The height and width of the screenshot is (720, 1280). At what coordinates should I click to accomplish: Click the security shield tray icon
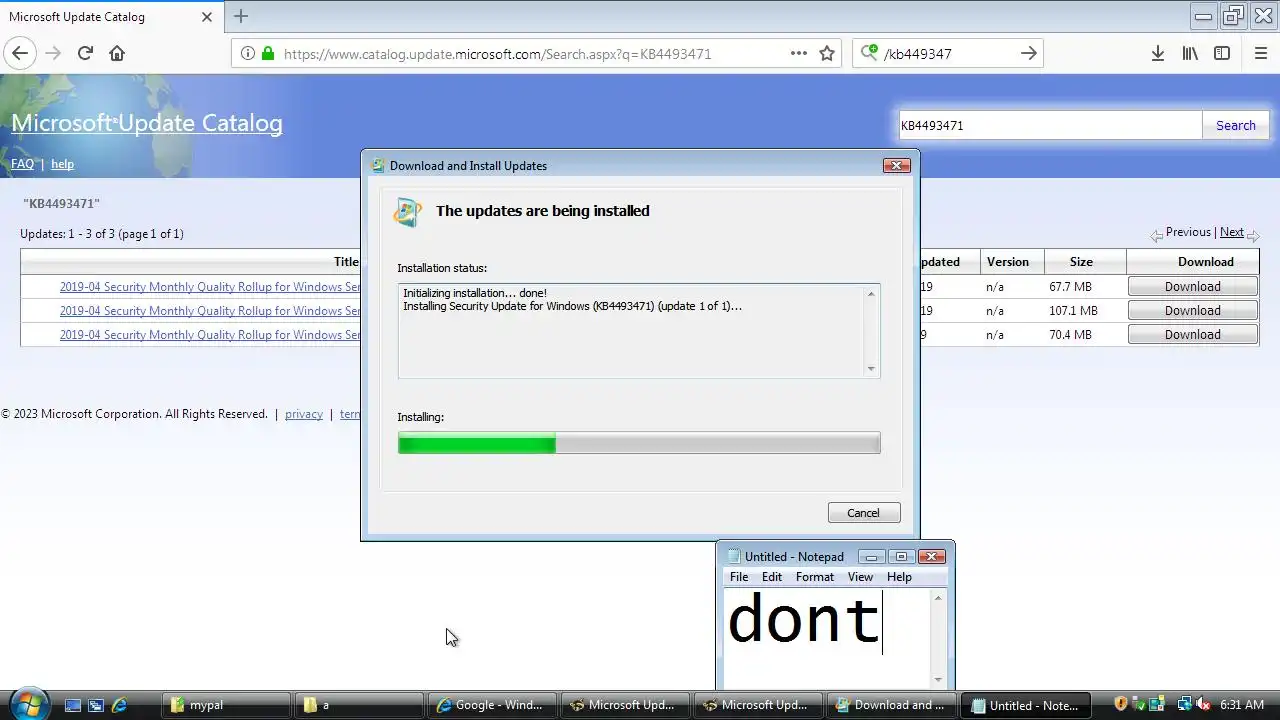click(1121, 704)
